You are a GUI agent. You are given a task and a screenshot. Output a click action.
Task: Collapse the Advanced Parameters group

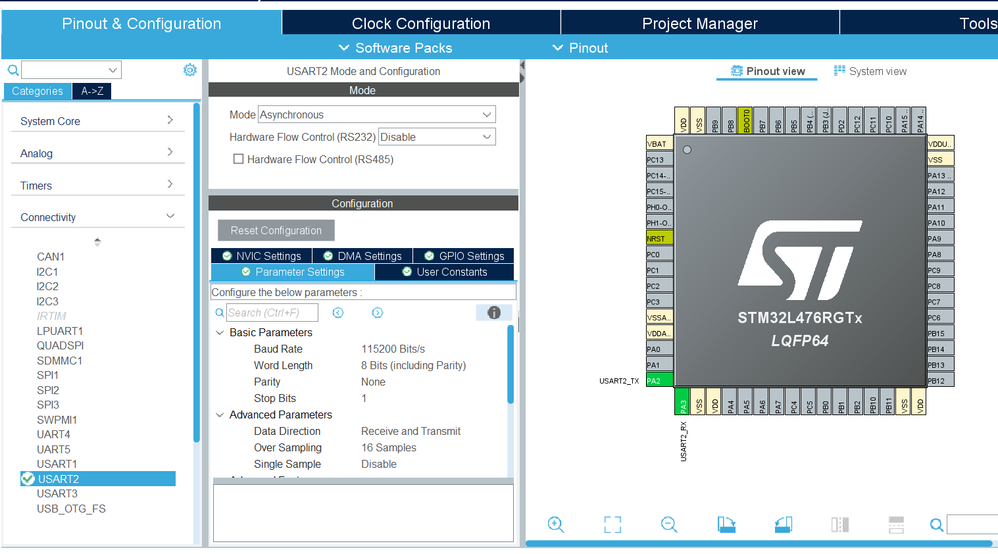220,415
